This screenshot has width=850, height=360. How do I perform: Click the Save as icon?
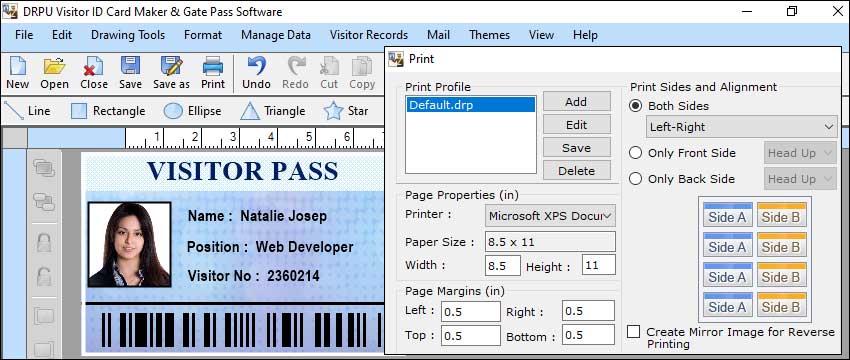171,73
